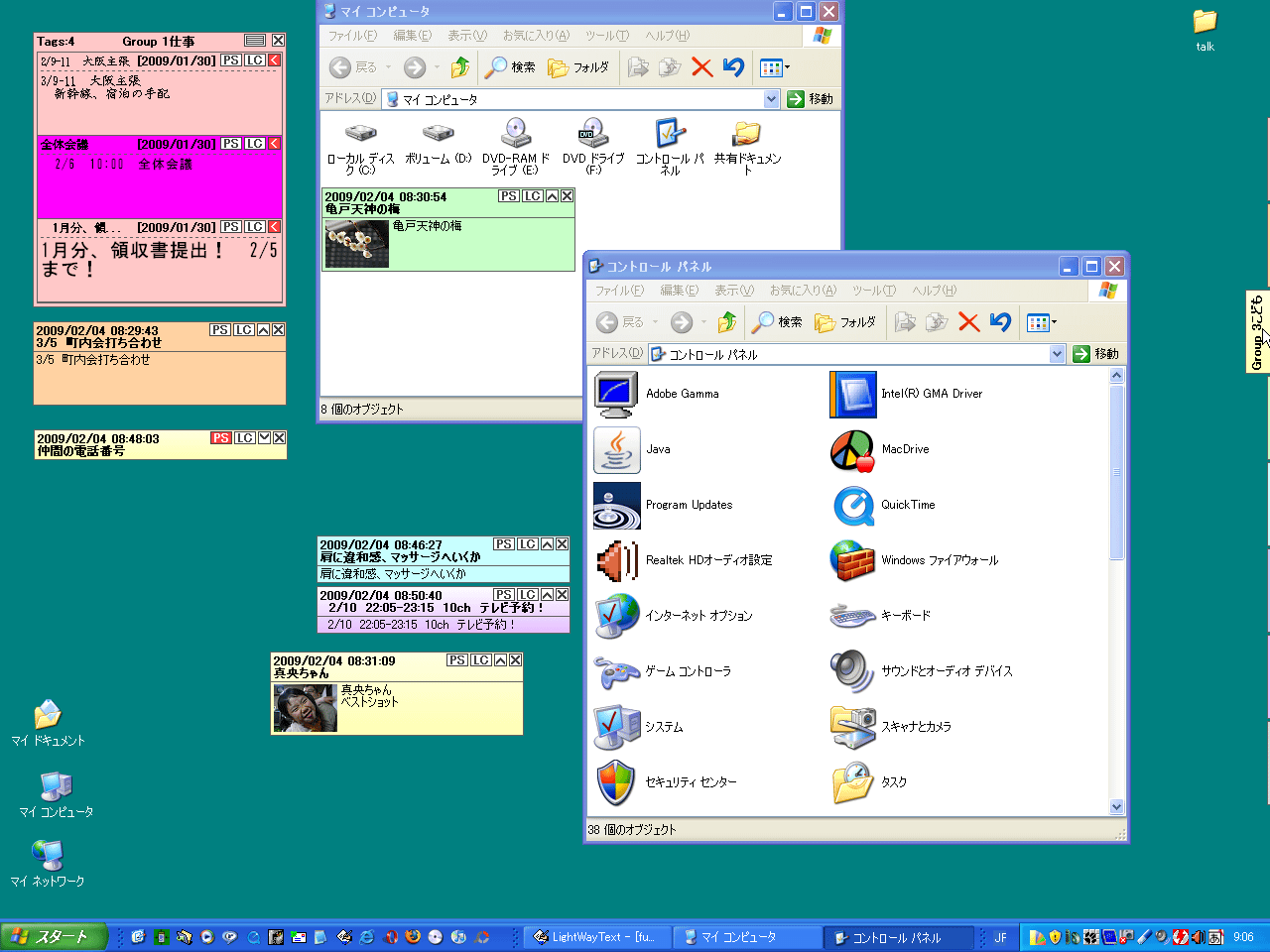
Task: Open the address dropdown in My Computer window
Action: 772,99
